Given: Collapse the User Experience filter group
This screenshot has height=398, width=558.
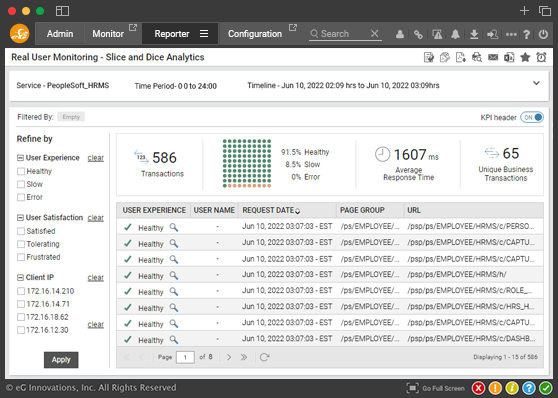Looking at the screenshot, I should pyautogui.click(x=21, y=158).
